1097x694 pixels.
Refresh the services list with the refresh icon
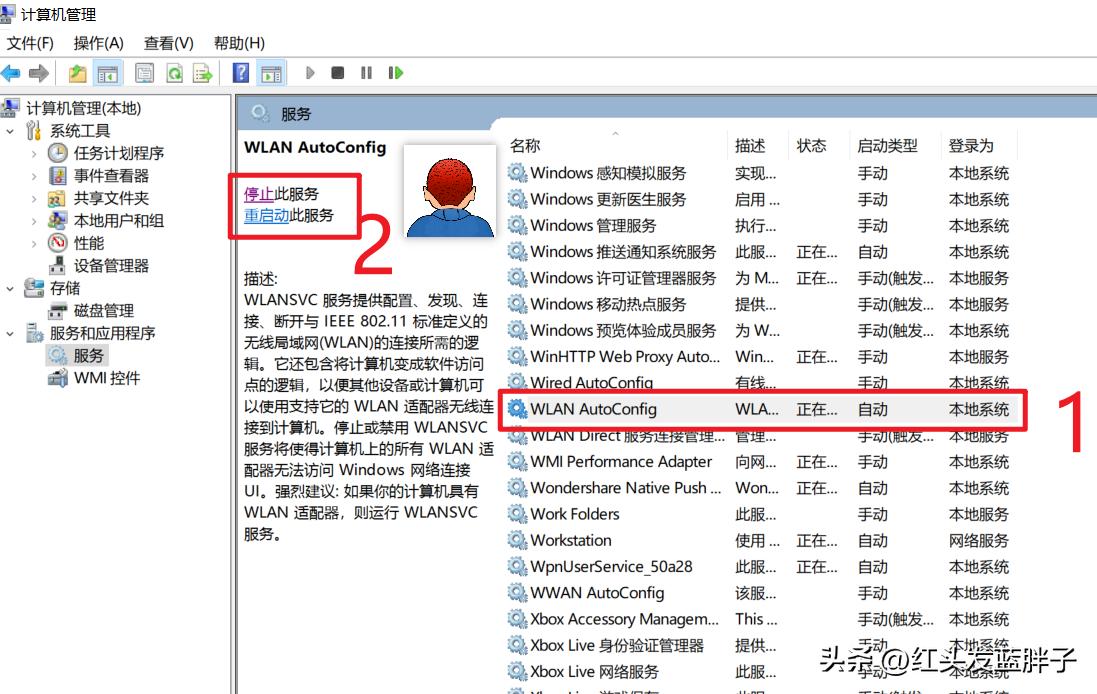[x=173, y=72]
